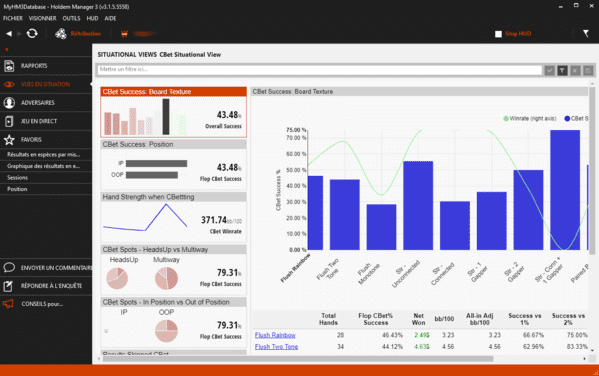This screenshot has width=599, height=376.
Task: Click the chart panel vertical scrollbar
Action: pyautogui.click(x=592, y=170)
